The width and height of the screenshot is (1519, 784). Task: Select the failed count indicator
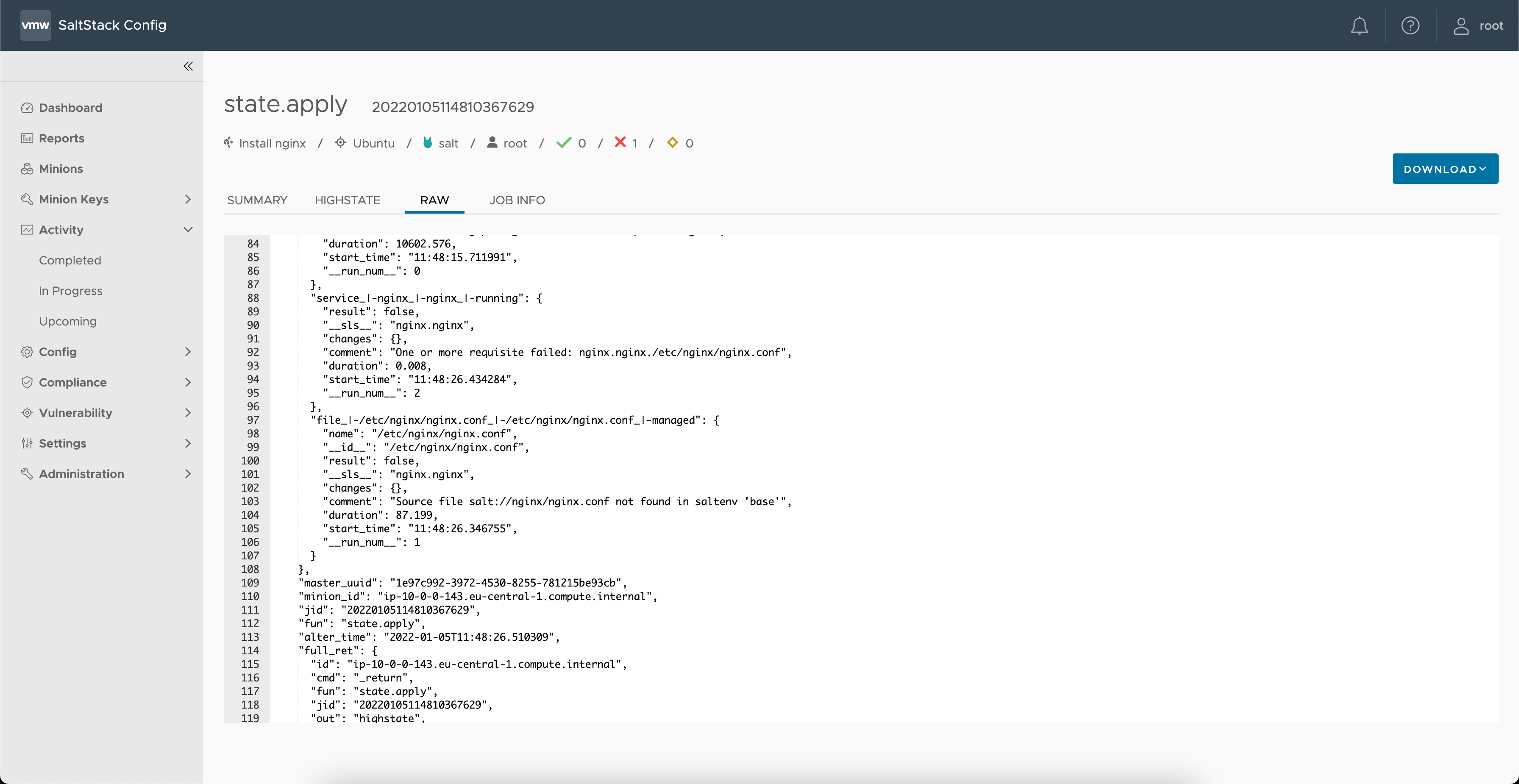pos(626,143)
